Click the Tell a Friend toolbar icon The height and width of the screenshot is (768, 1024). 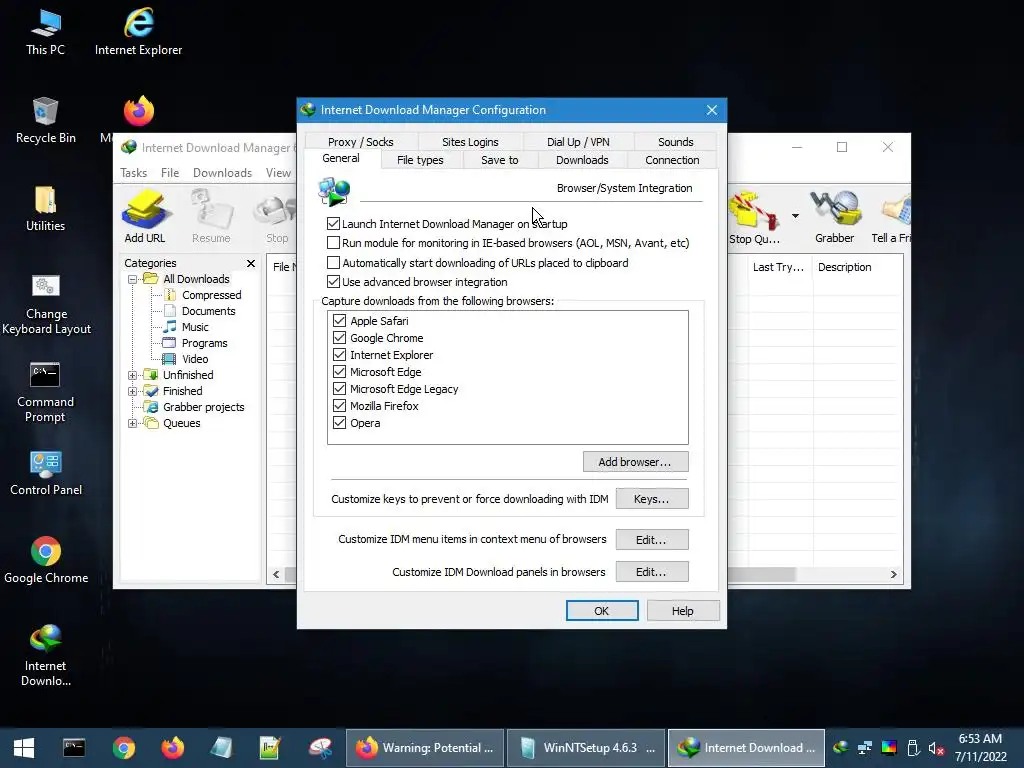click(x=891, y=217)
